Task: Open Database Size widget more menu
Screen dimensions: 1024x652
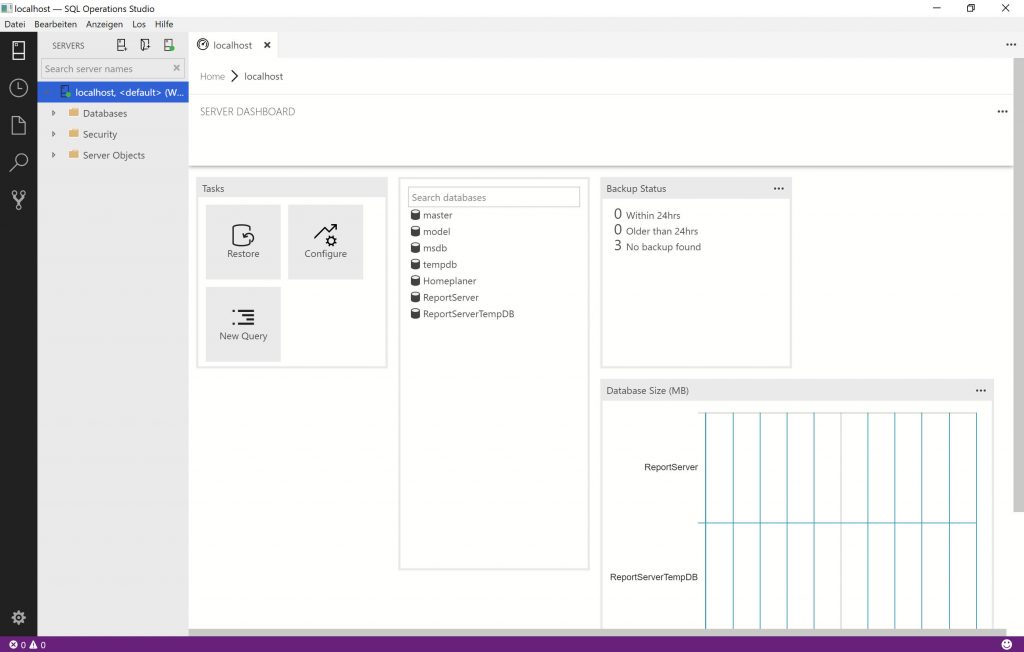Action: (981, 390)
